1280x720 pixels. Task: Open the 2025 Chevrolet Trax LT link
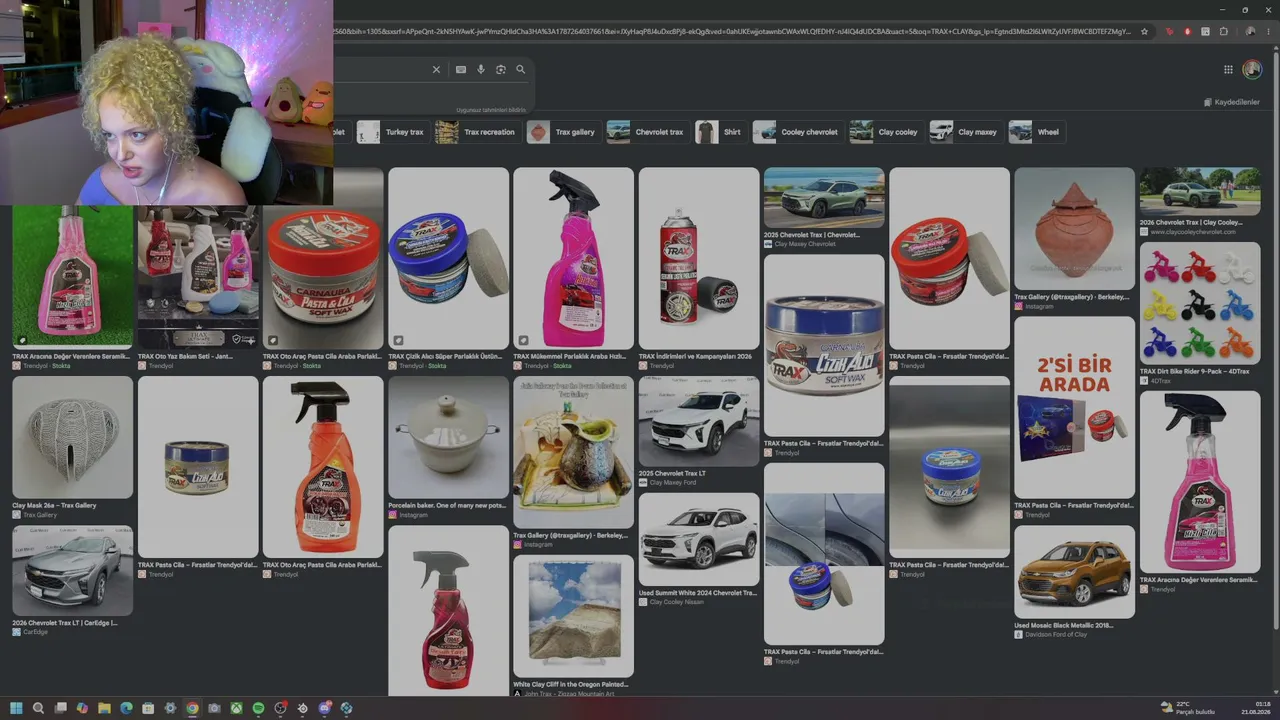672,474
